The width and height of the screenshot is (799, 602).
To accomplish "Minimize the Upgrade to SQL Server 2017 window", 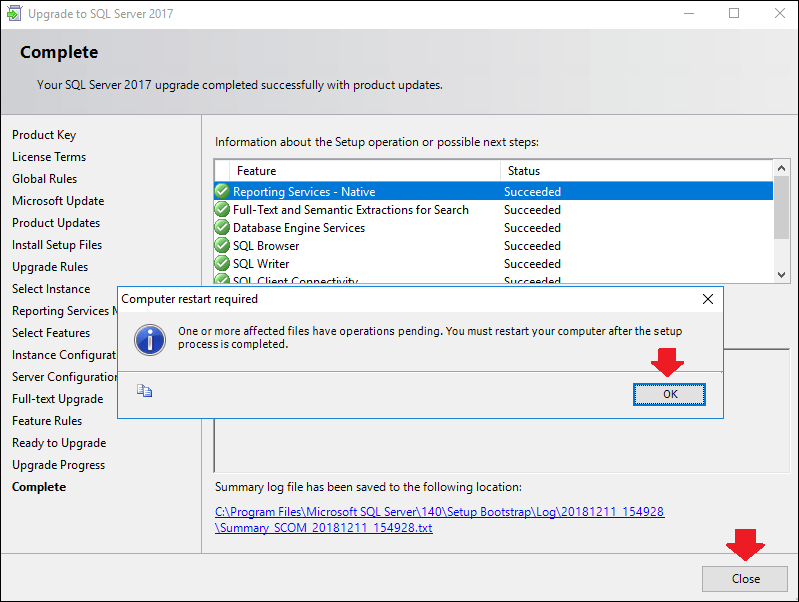I will (x=689, y=13).
